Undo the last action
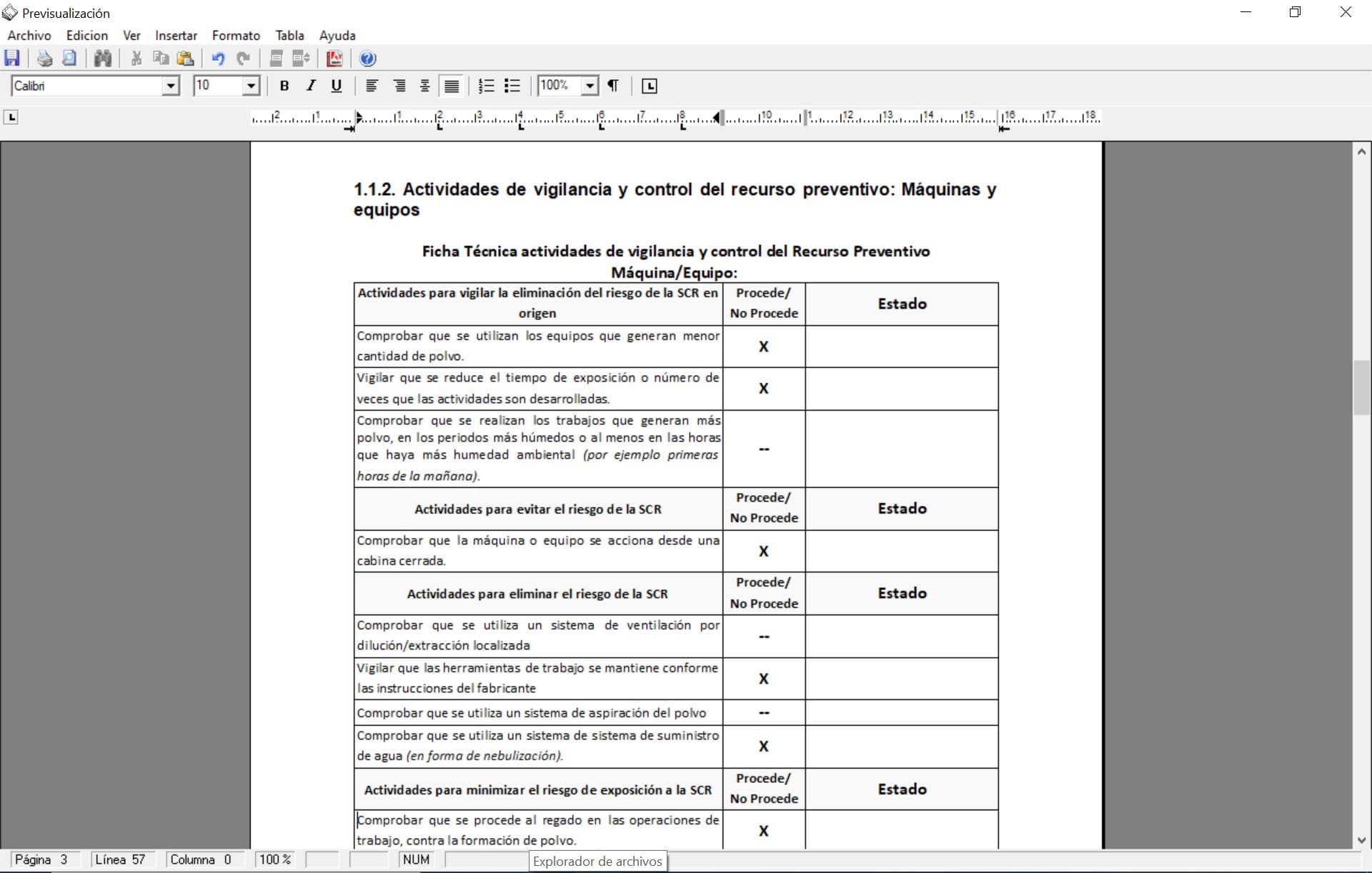The image size is (1372, 873). pos(218,59)
